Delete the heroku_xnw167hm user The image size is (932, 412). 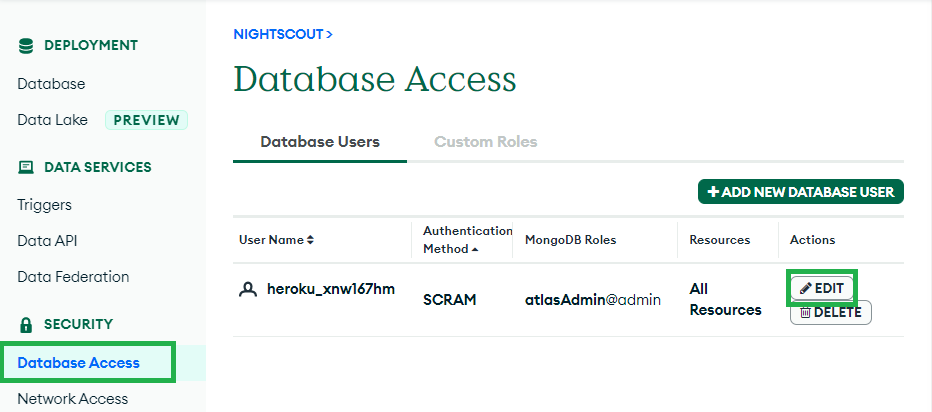click(830, 313)
